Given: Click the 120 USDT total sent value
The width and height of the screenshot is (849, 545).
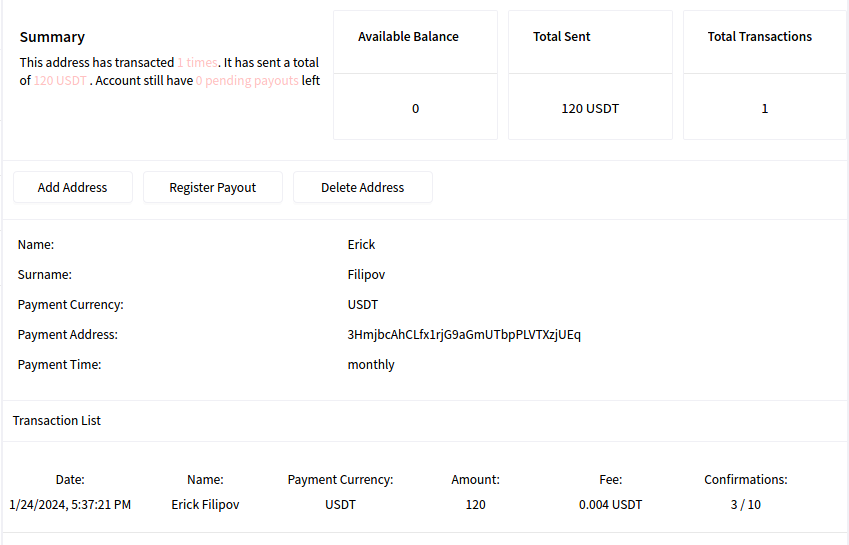Looking at the screenshot, I should tap(590, 108).
